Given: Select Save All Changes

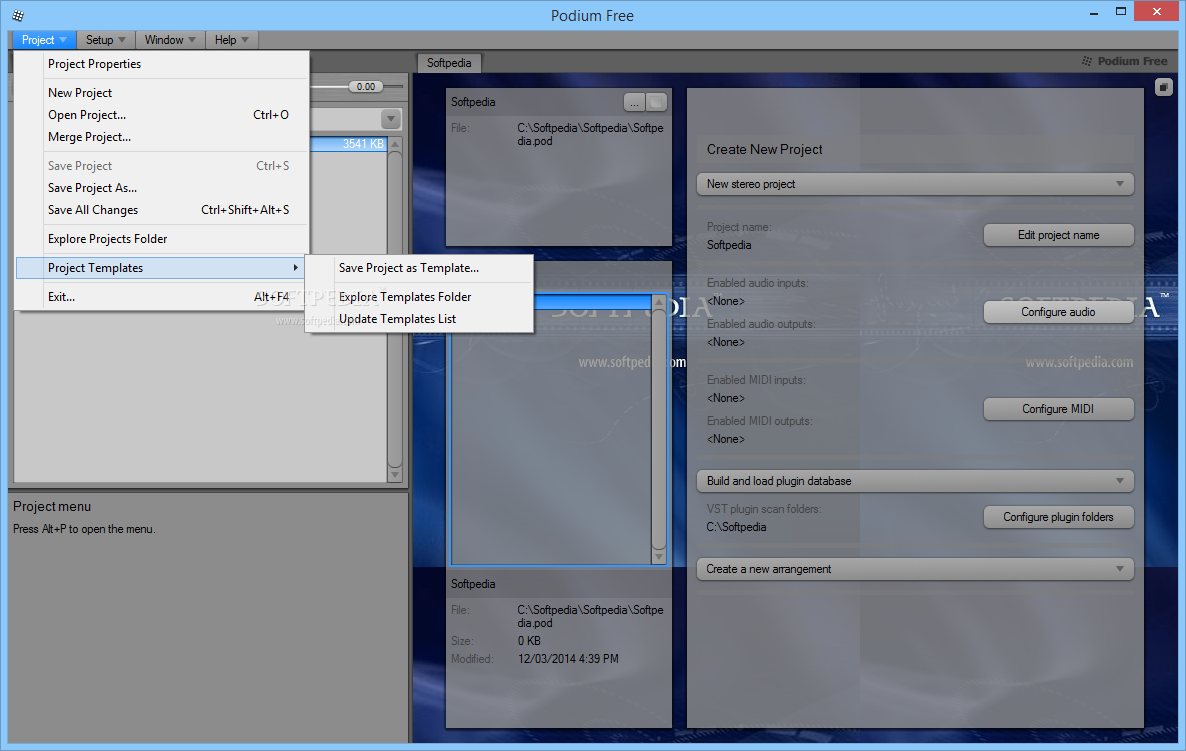Looking at the screenshot, I should [x=162, y=210].
